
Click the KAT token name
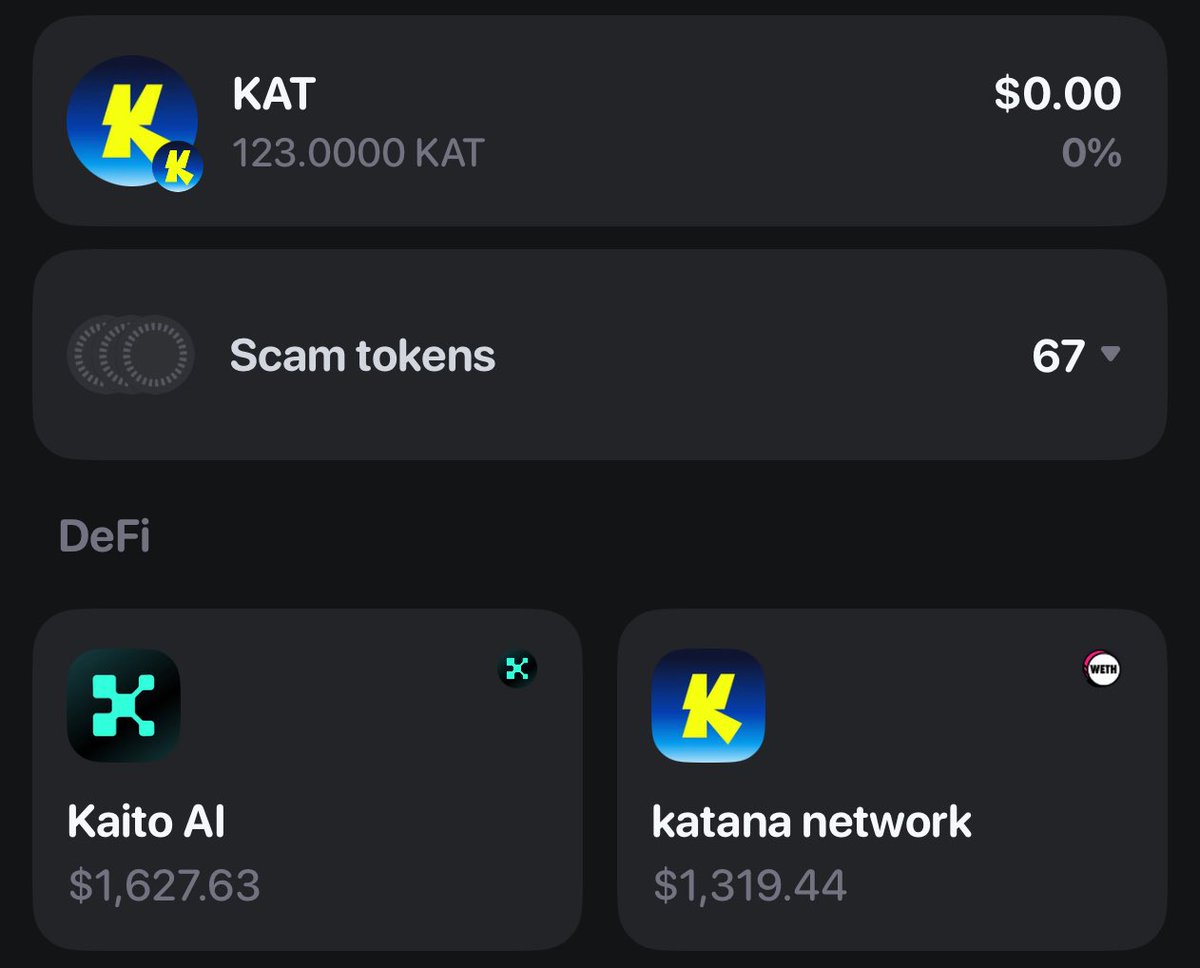(x=274, y=94)
